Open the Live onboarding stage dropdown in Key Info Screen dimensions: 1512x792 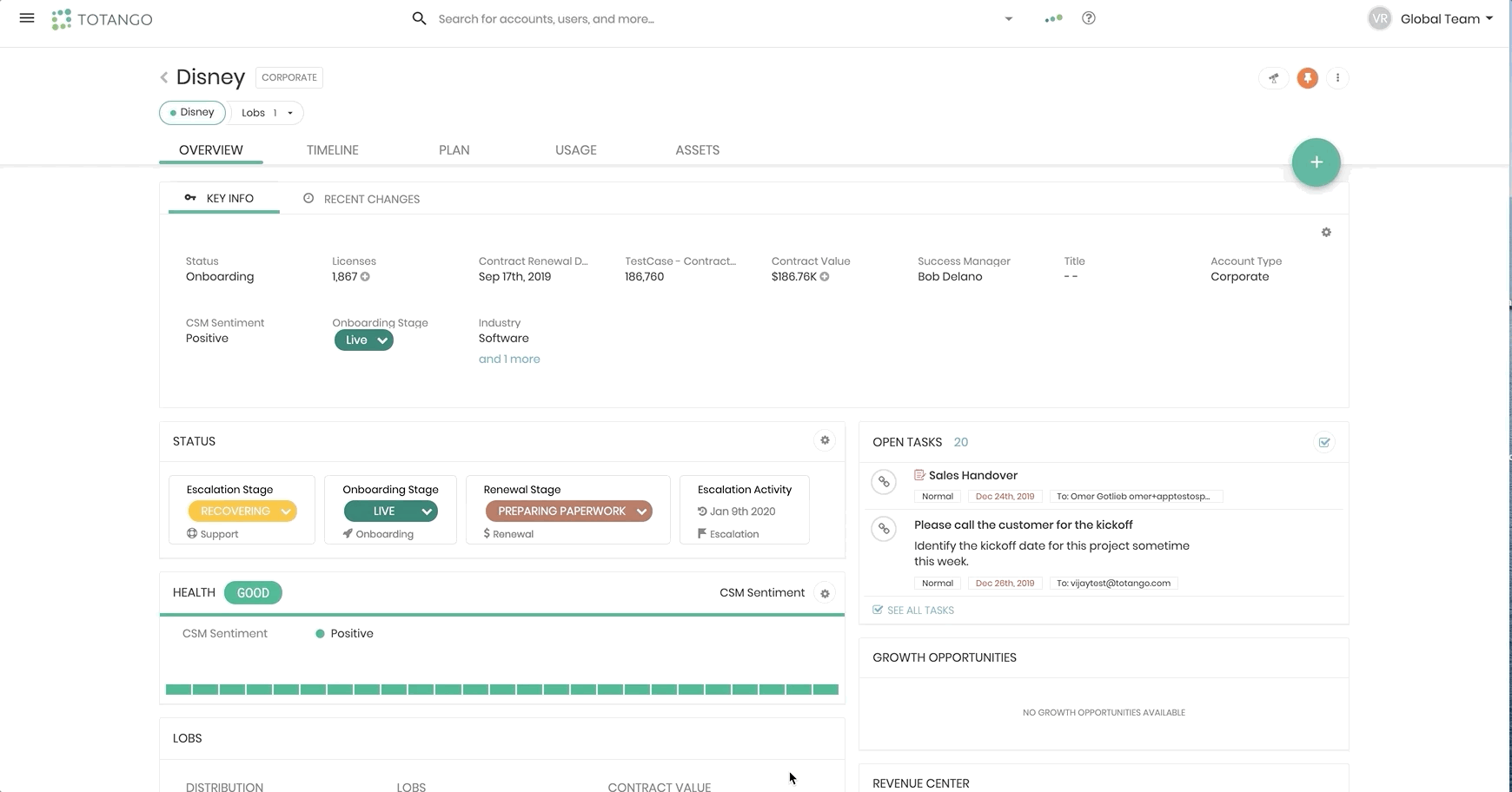pyautogui.click(x=364, y=340)
